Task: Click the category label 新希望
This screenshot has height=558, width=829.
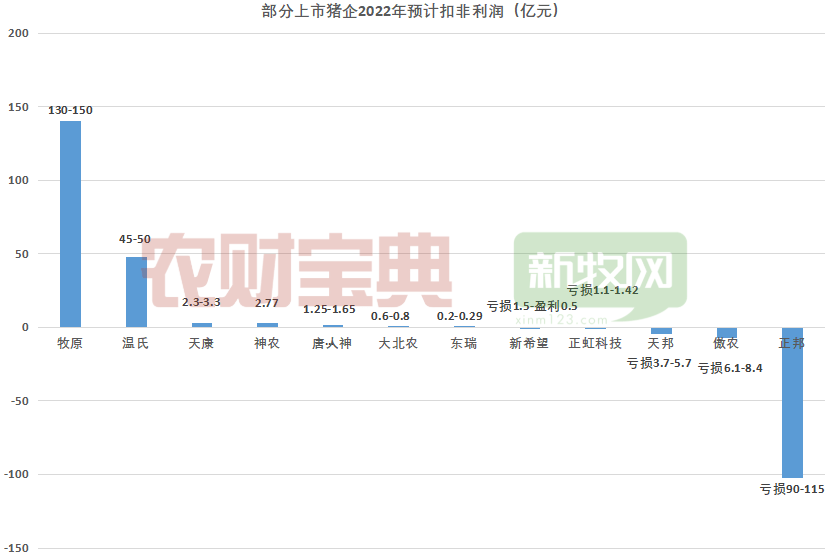Action: [x=529, y=343]
